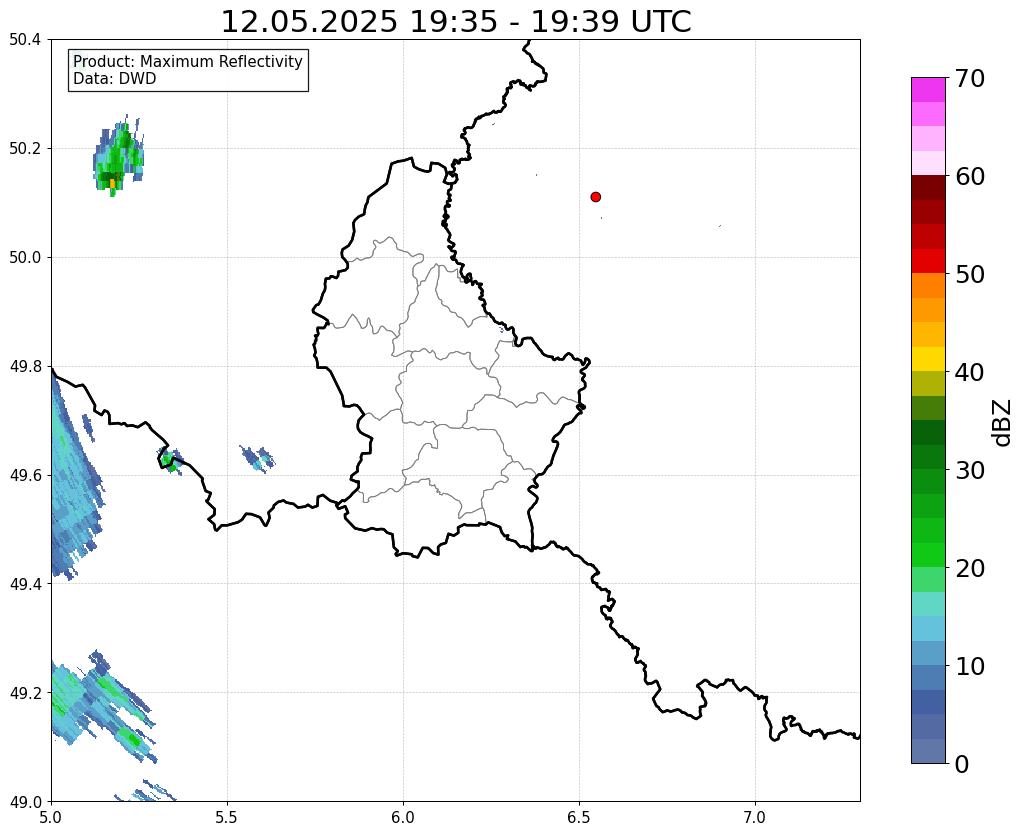This screenshot has width=1023, height=834.
Task: Click the yellow colorbar segment above 40
Action: [928, 360]
